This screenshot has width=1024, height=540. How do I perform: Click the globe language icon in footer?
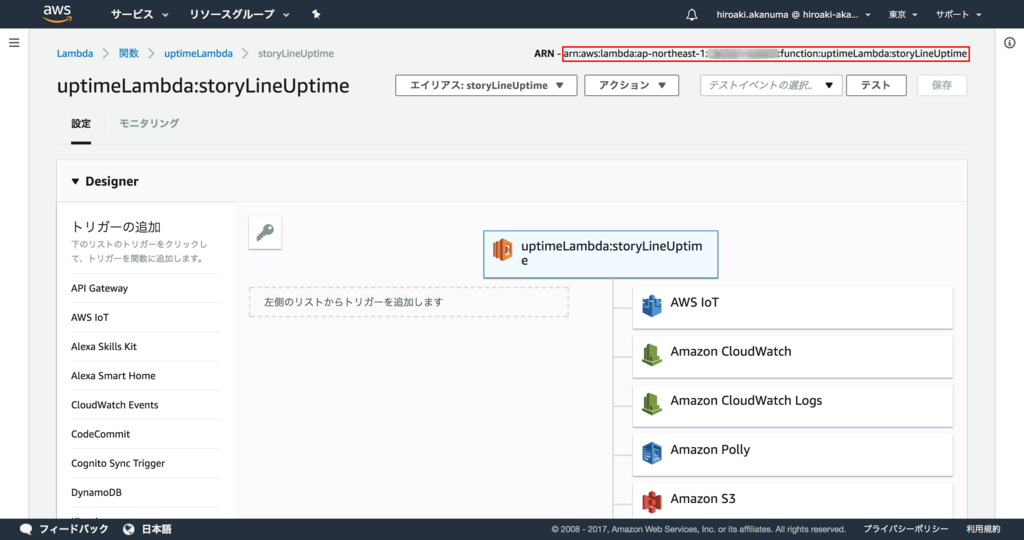pyautogui.click(x=129, y=529)
